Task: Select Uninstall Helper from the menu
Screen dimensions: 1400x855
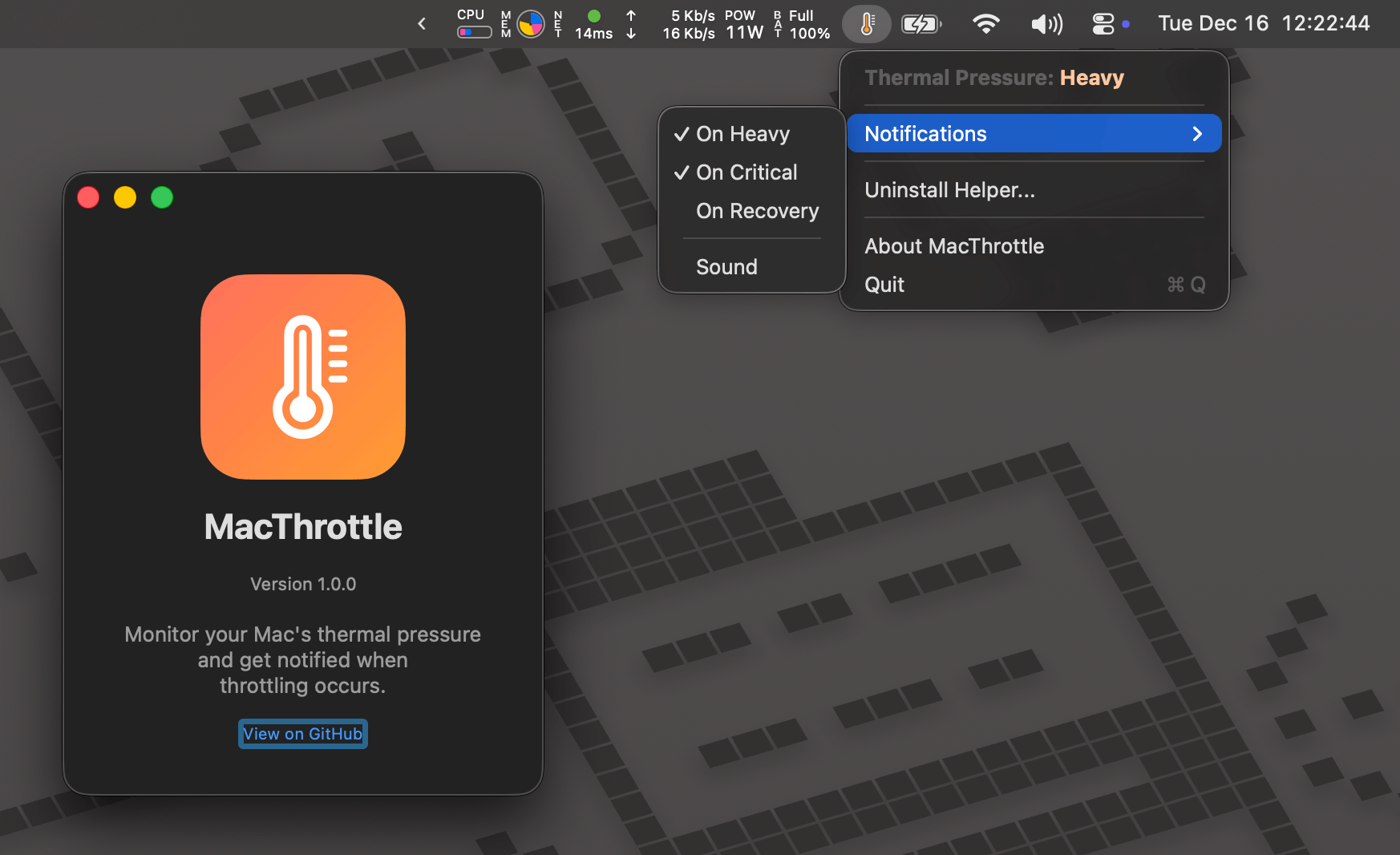Action: 949,190
